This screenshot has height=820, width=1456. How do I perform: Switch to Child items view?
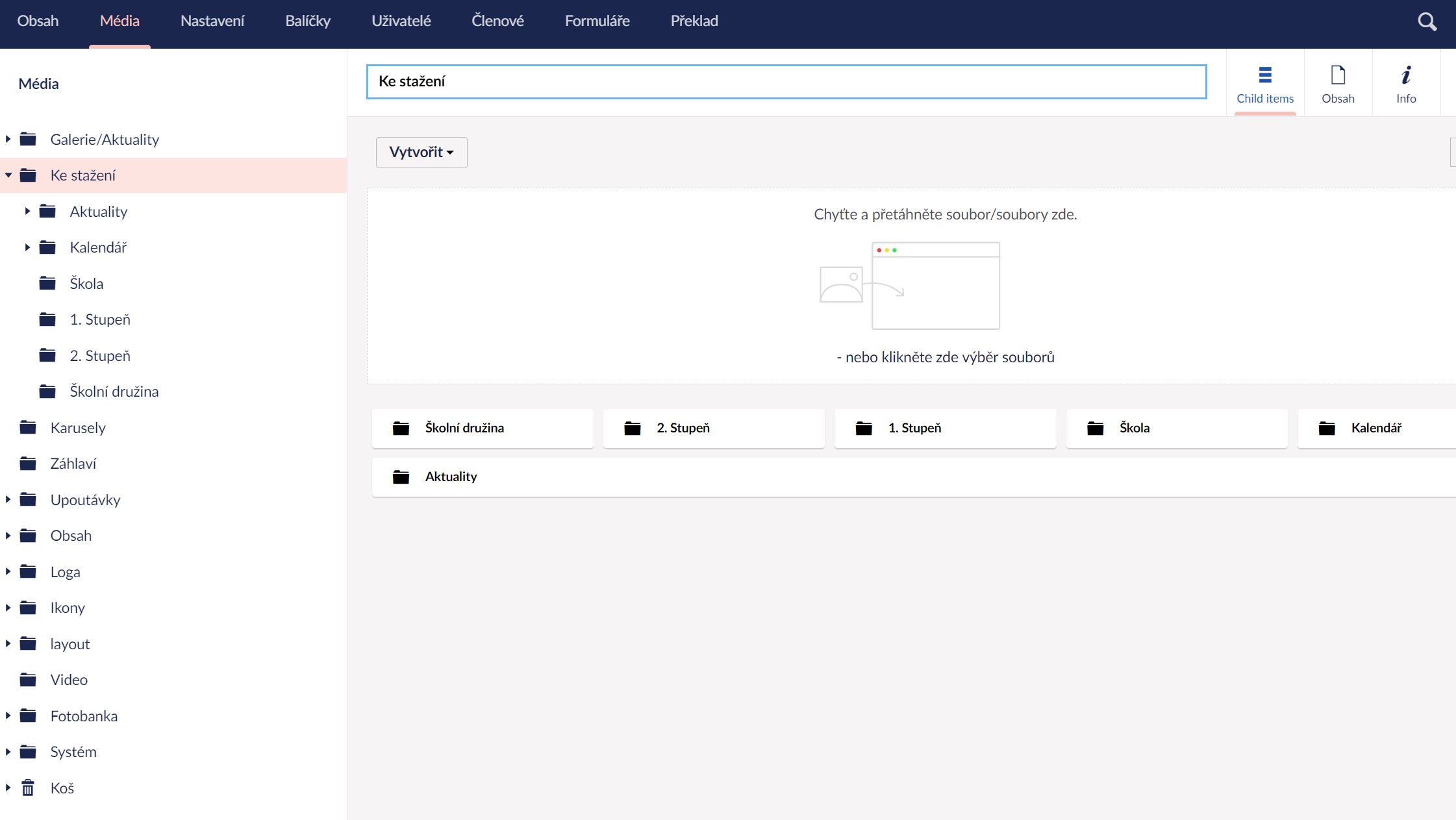pyautogui.click(x=1264, y=84)
